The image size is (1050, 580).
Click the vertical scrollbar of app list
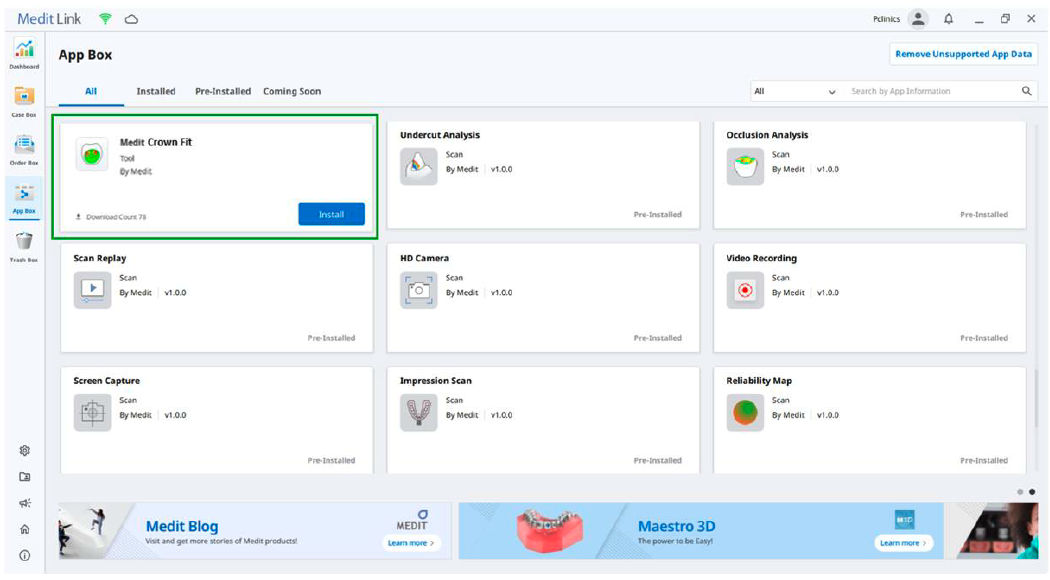[1037, 398]
